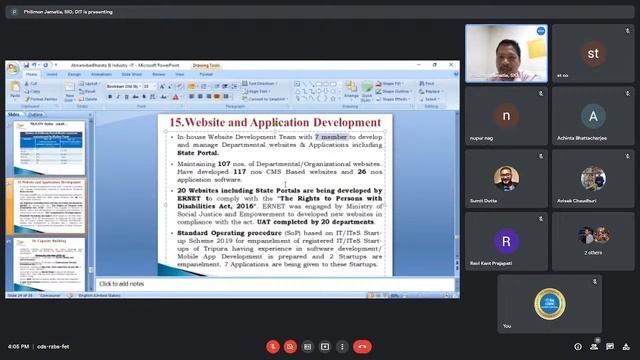
Task: Open Align Text dropdown
Action: click(x=256, y=91)
